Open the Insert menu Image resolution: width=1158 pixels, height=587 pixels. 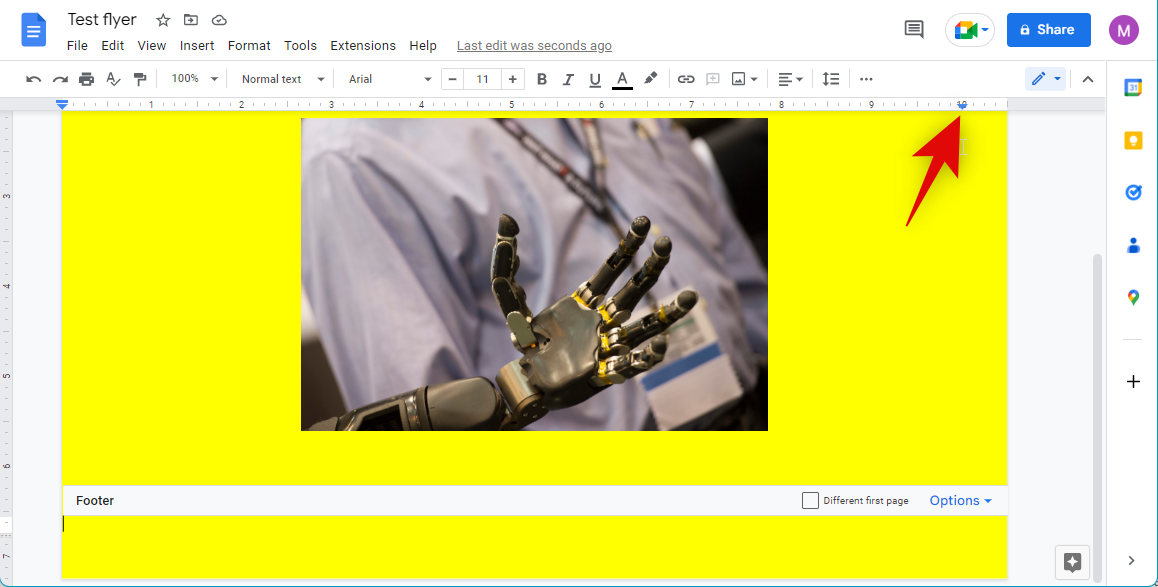[197, 45]
